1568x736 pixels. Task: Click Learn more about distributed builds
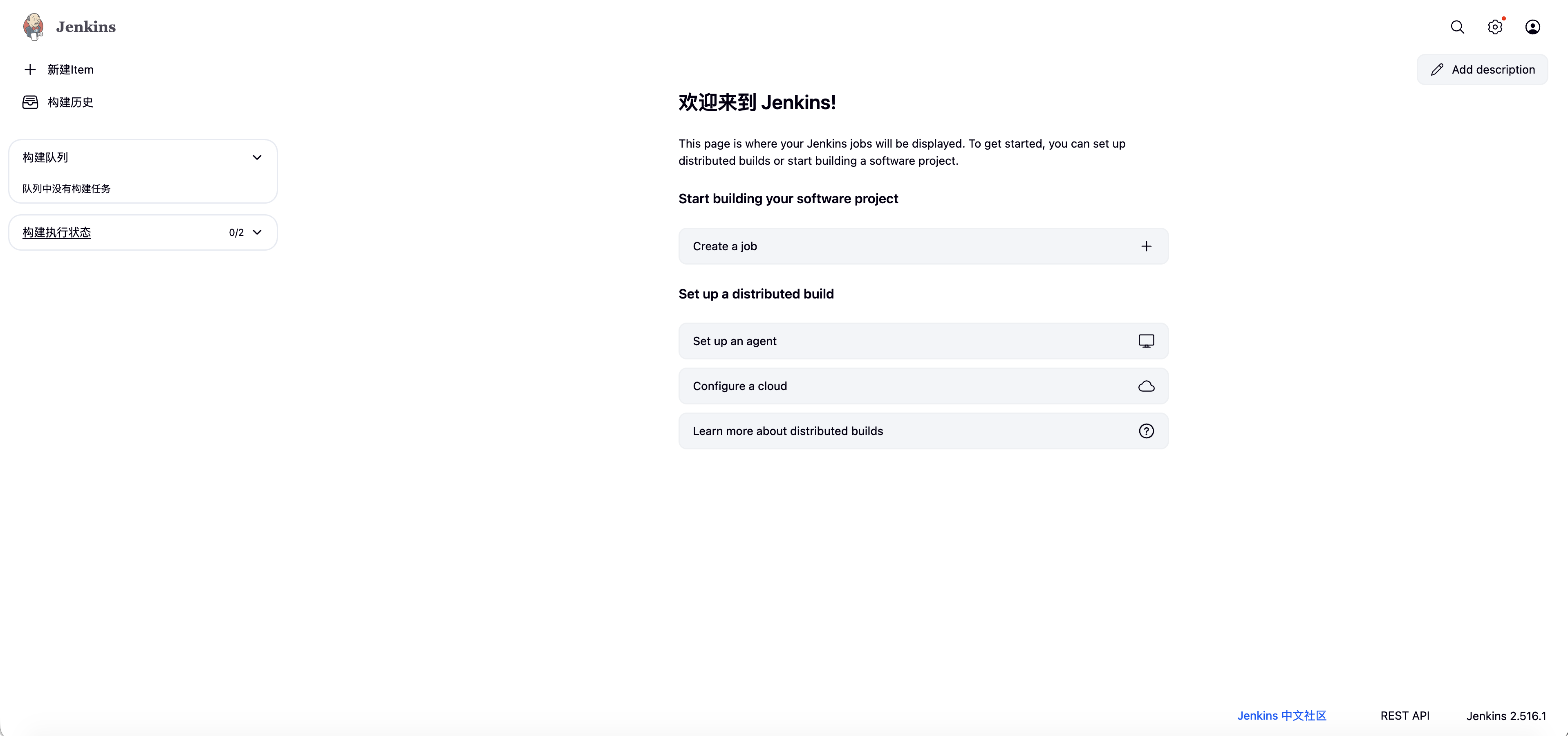pos(923,431)
